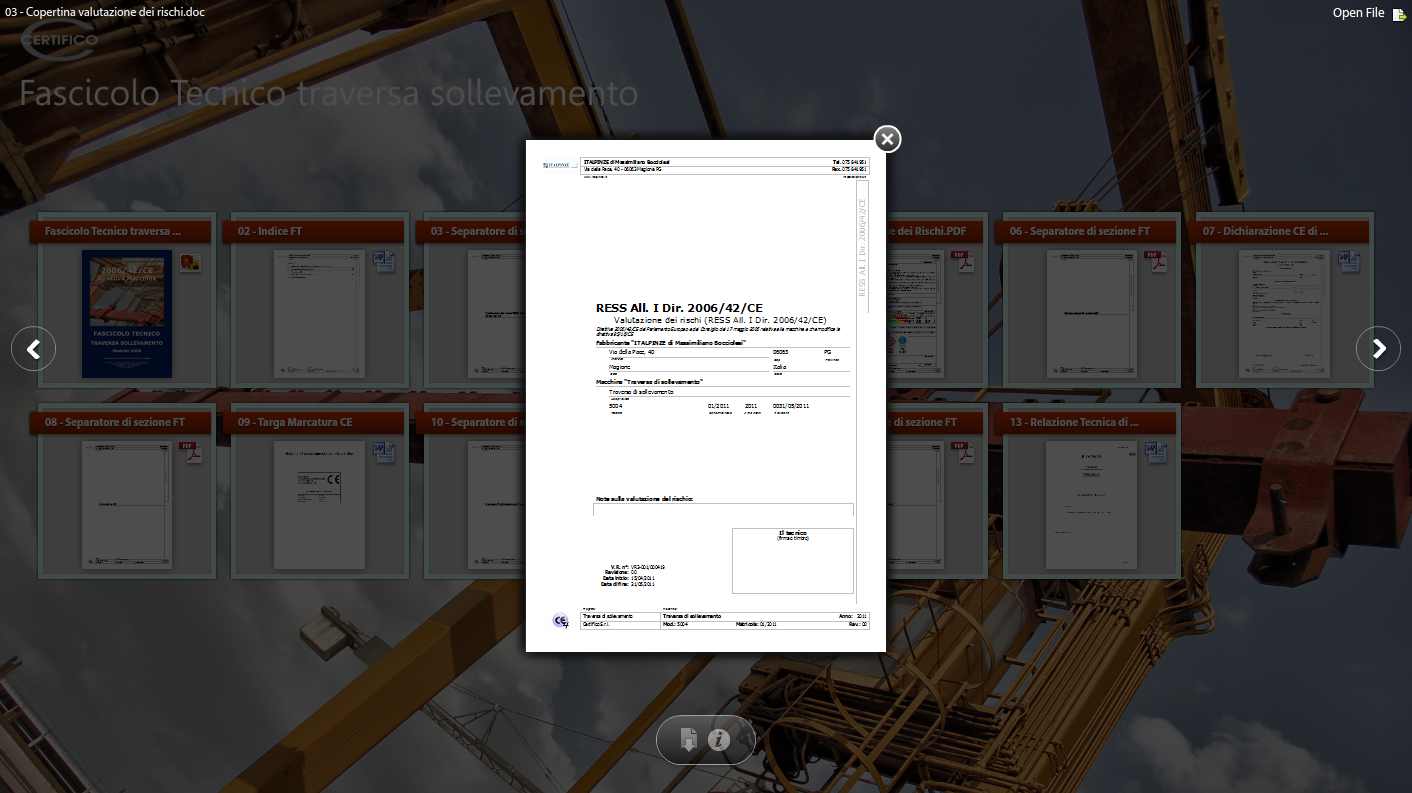Click image icon on Fascicolo Tecnico card
This screenshot has height=793, width=1412.
click(x=190, y=262)
